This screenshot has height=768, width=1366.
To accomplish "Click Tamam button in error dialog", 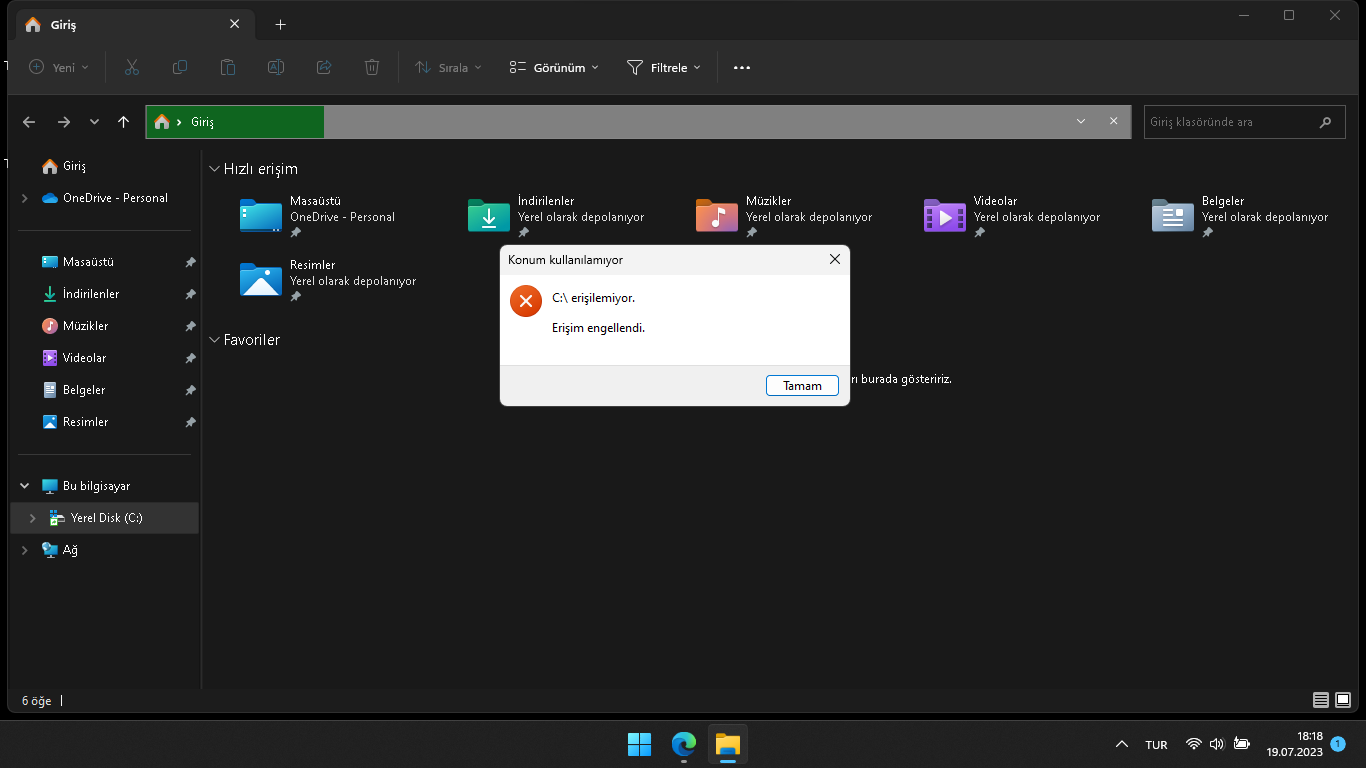I will 802,386.
